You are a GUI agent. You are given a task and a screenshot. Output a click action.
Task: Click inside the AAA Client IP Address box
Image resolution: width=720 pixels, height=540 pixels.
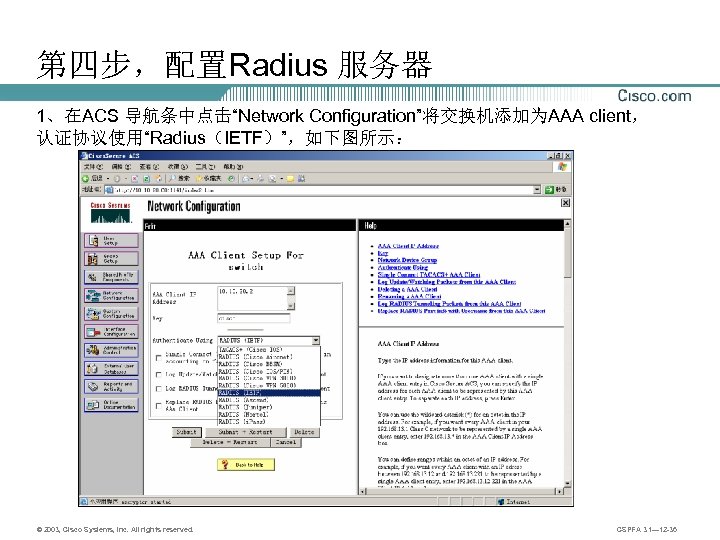tap(252, 298)
